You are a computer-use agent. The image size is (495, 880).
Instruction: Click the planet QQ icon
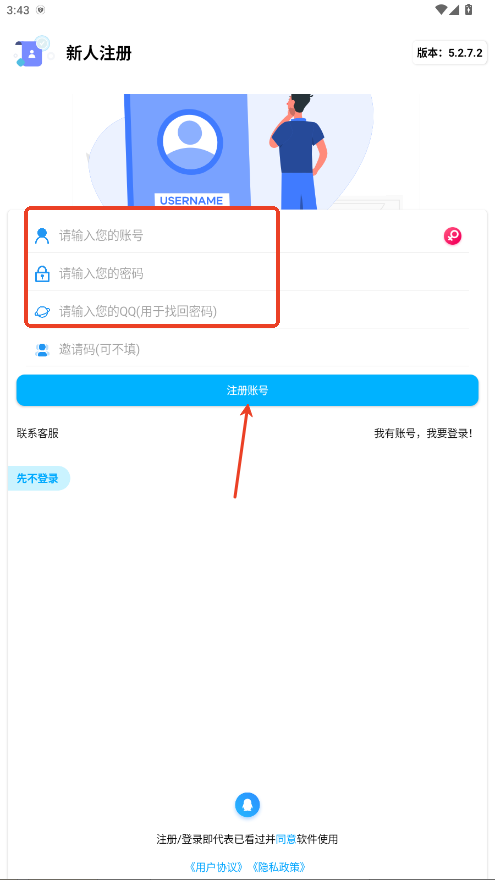click(42, 311)
